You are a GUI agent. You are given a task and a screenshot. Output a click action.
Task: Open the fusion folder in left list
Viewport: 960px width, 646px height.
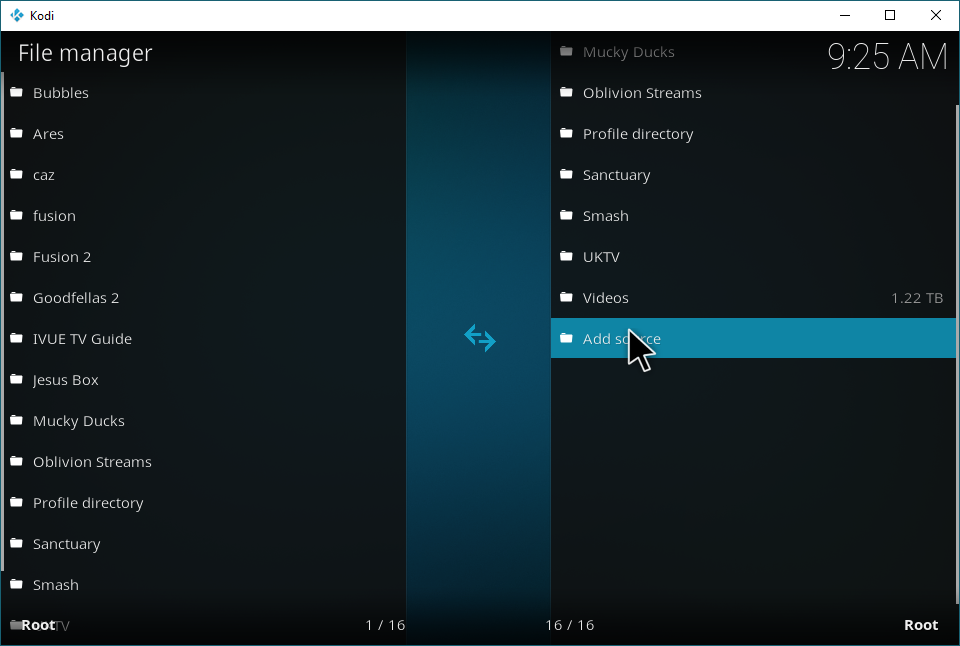pyautogui.click(x=54, y=216)
